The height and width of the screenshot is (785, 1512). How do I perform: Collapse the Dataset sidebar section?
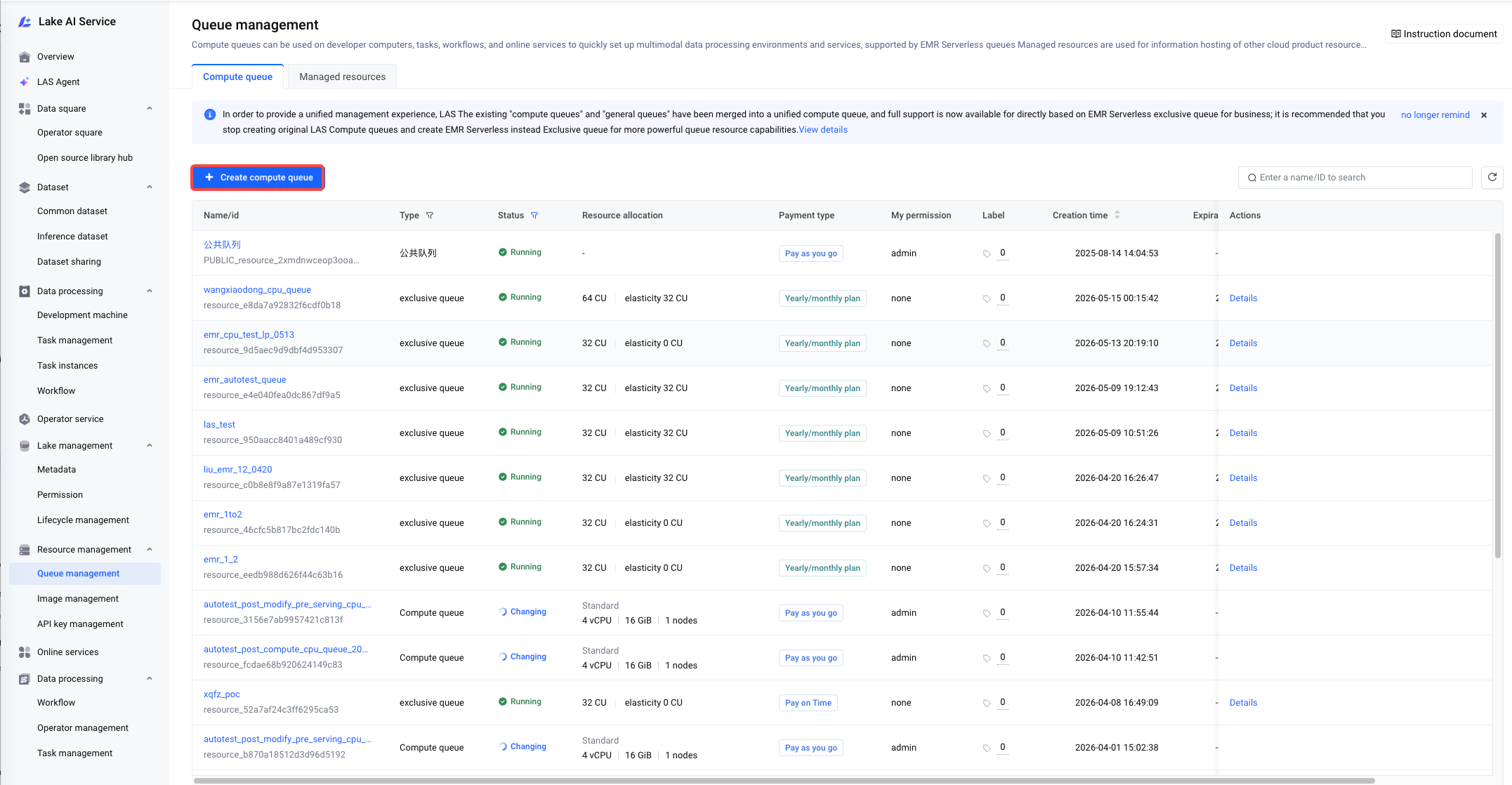coord(150,187)
